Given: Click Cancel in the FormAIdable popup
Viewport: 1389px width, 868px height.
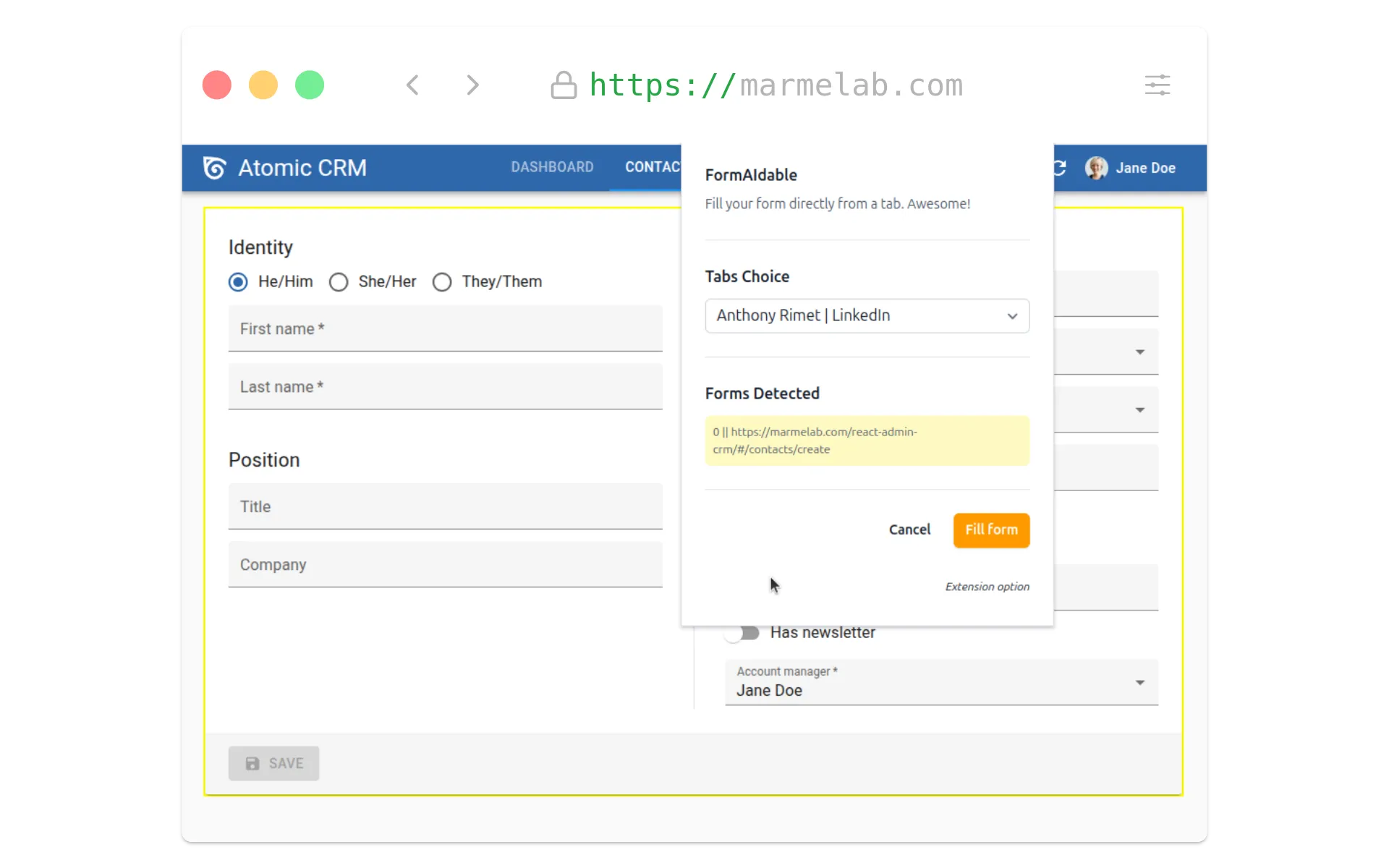Looking at the screenshot, I should pos(909,529).
